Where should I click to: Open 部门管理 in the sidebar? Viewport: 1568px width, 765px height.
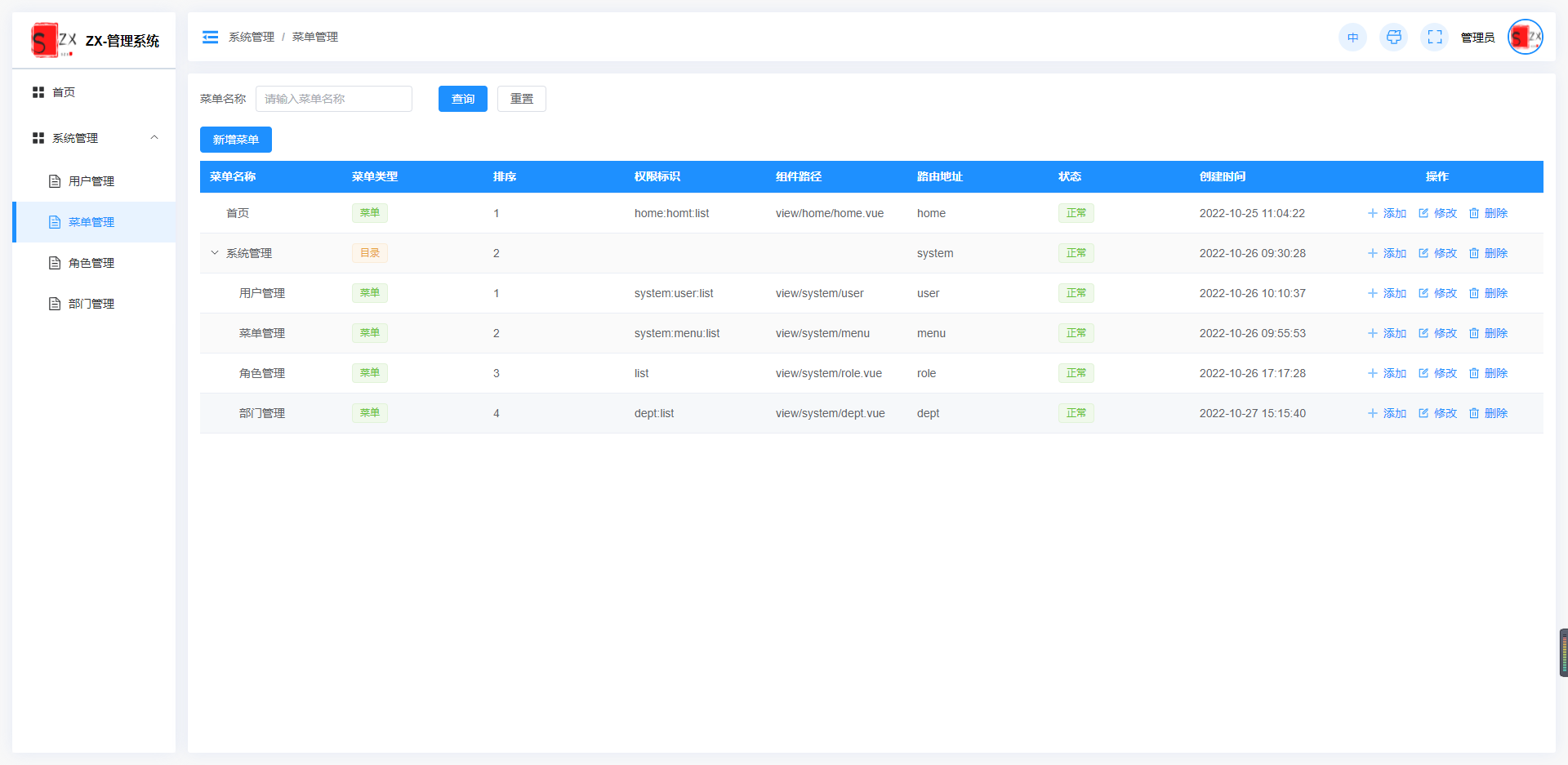pyautogui.click(x=94, y=304)
